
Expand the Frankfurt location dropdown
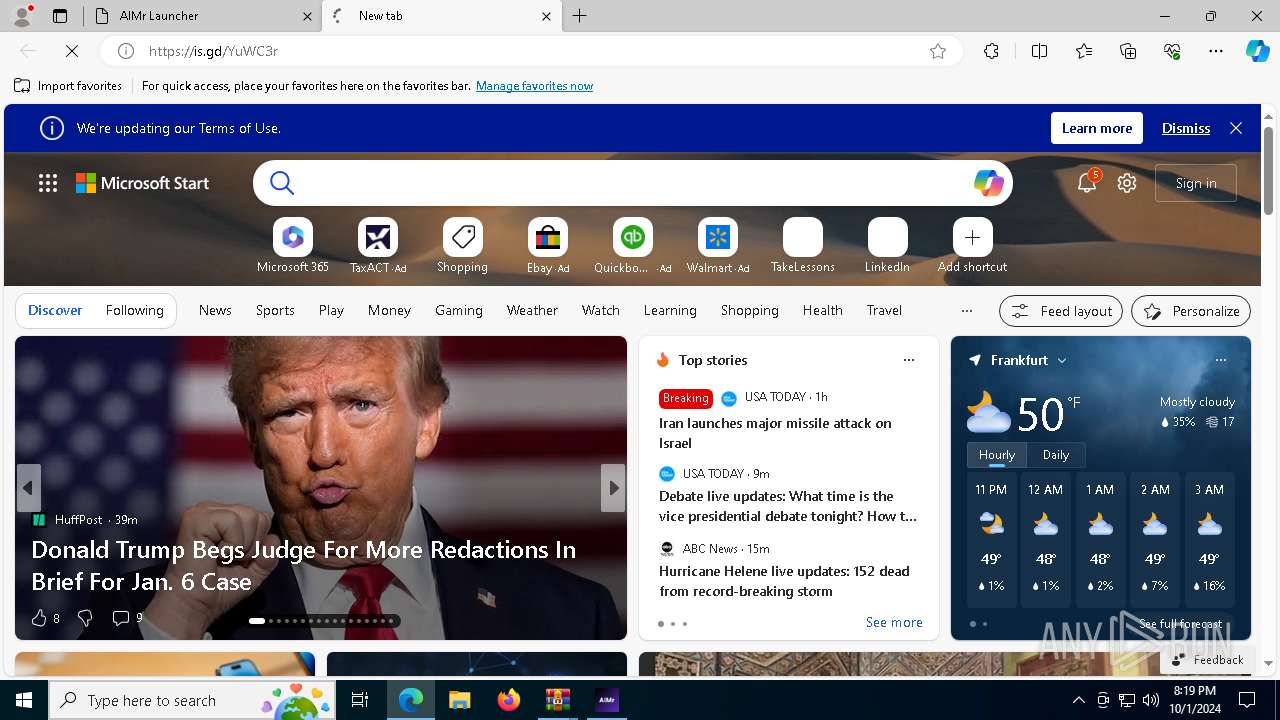click(1062, 360)
